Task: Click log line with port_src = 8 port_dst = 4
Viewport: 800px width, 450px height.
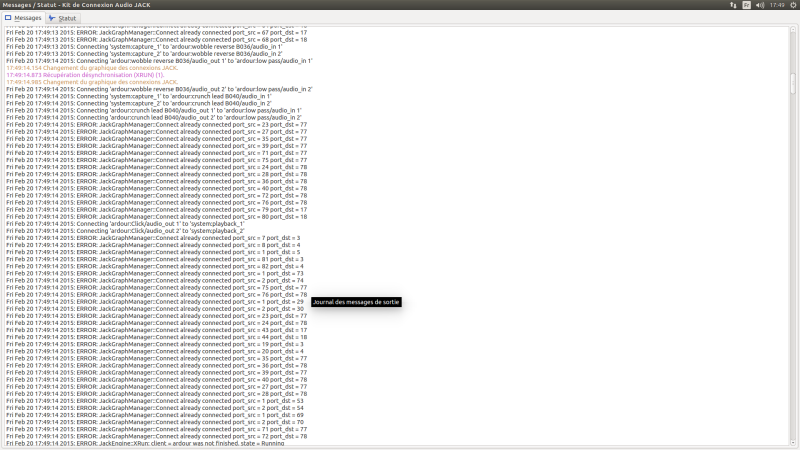Action: tap(153, 245)
